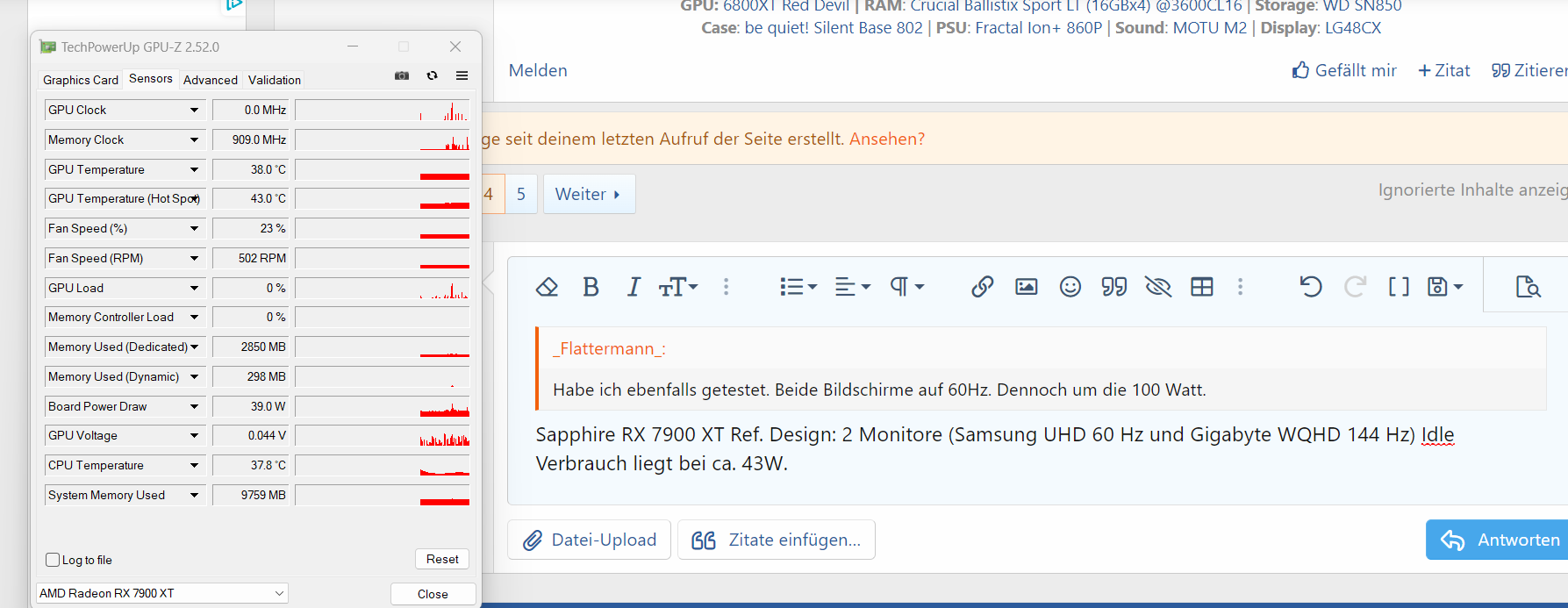1568x608 pixels.
Task: Click Ignorierte Inhalte anzeigen link
Action: (1472, 190)
